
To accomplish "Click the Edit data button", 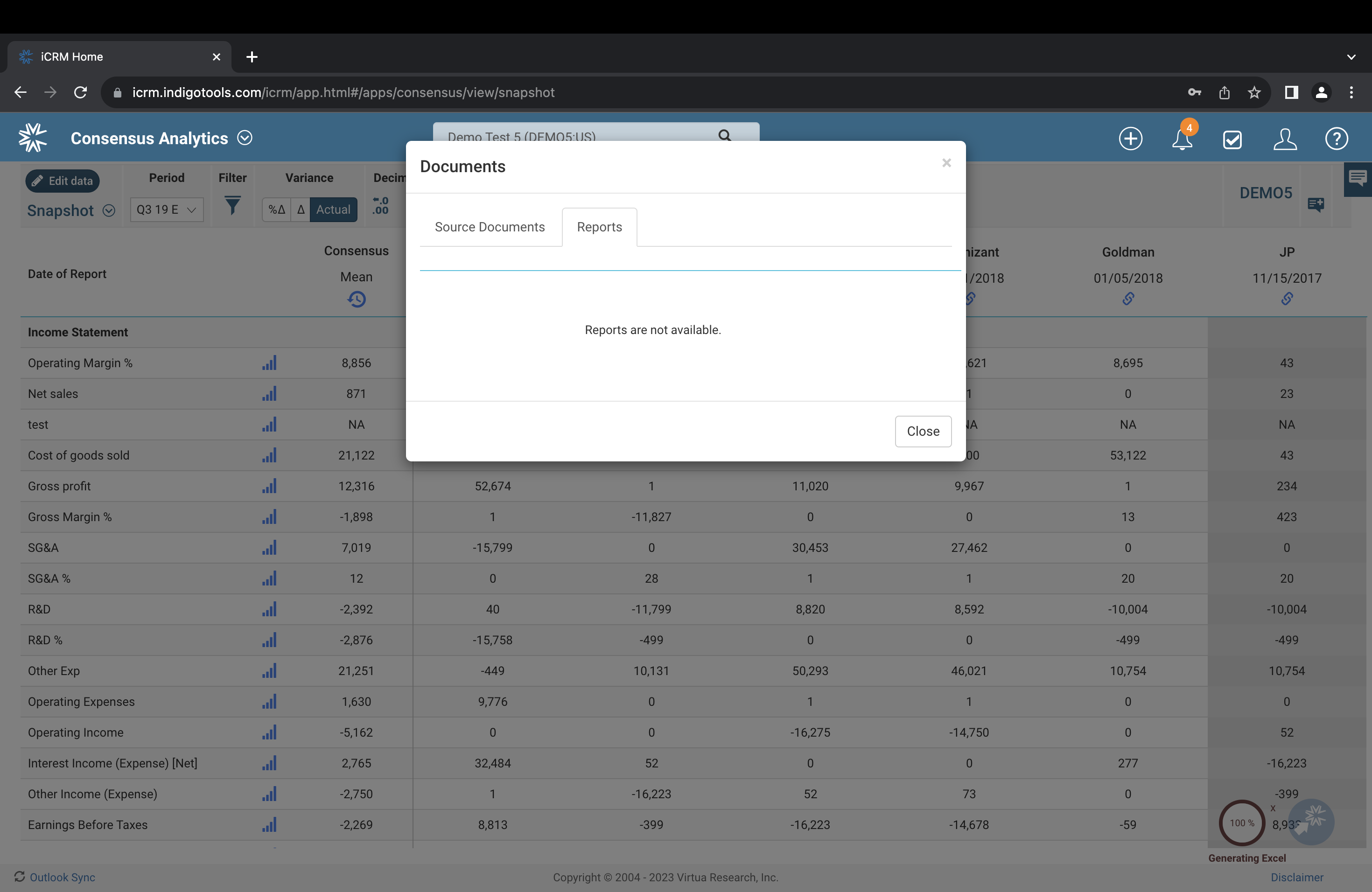I will click(x=62, y=181).
